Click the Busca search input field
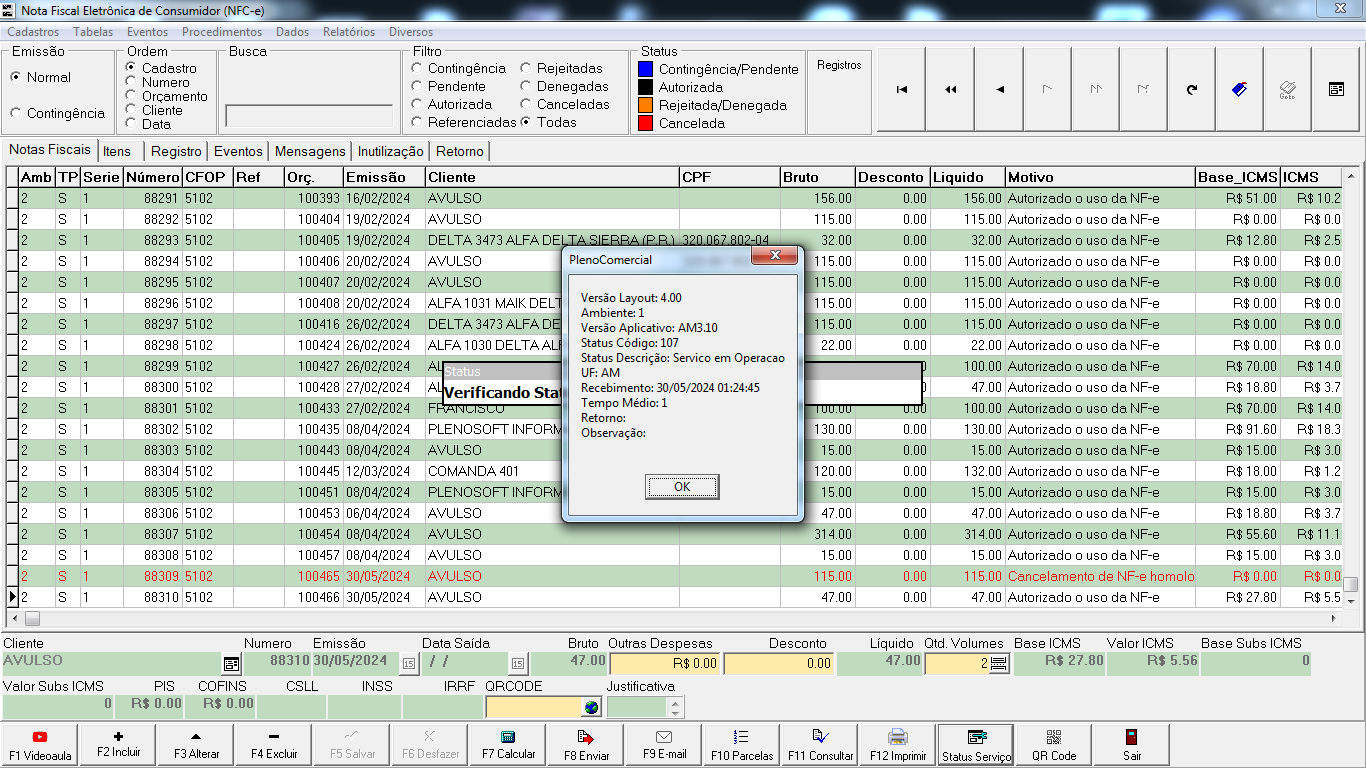Screen dimensions: 1366x768 tap(309, 115)
